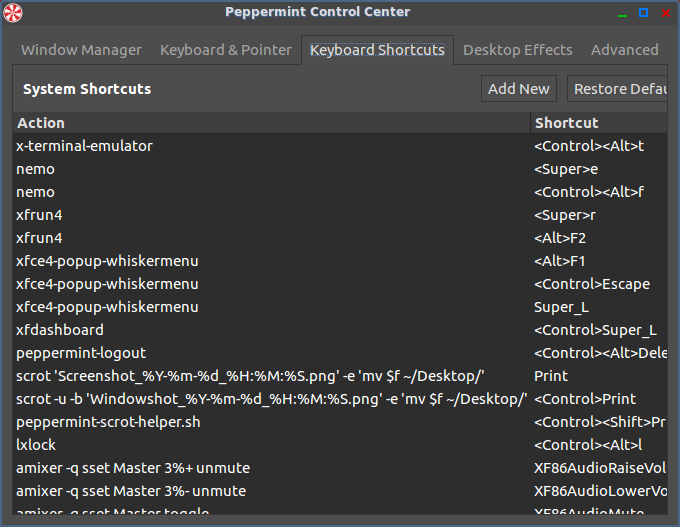Click the <Super>r shortcut cell
This screenshot has width=680, height=527.
[599, 215]
